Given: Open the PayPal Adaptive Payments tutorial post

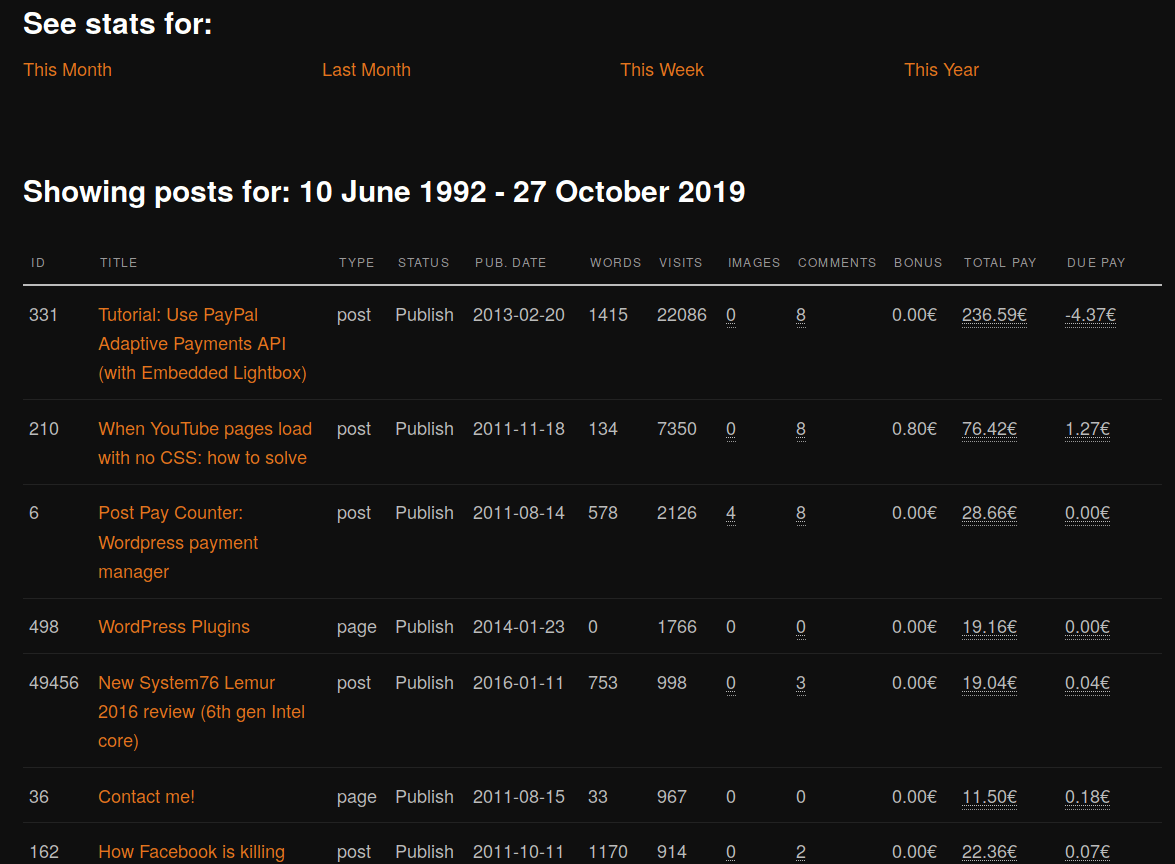Looking at the screenshot, I should point(202,344).
